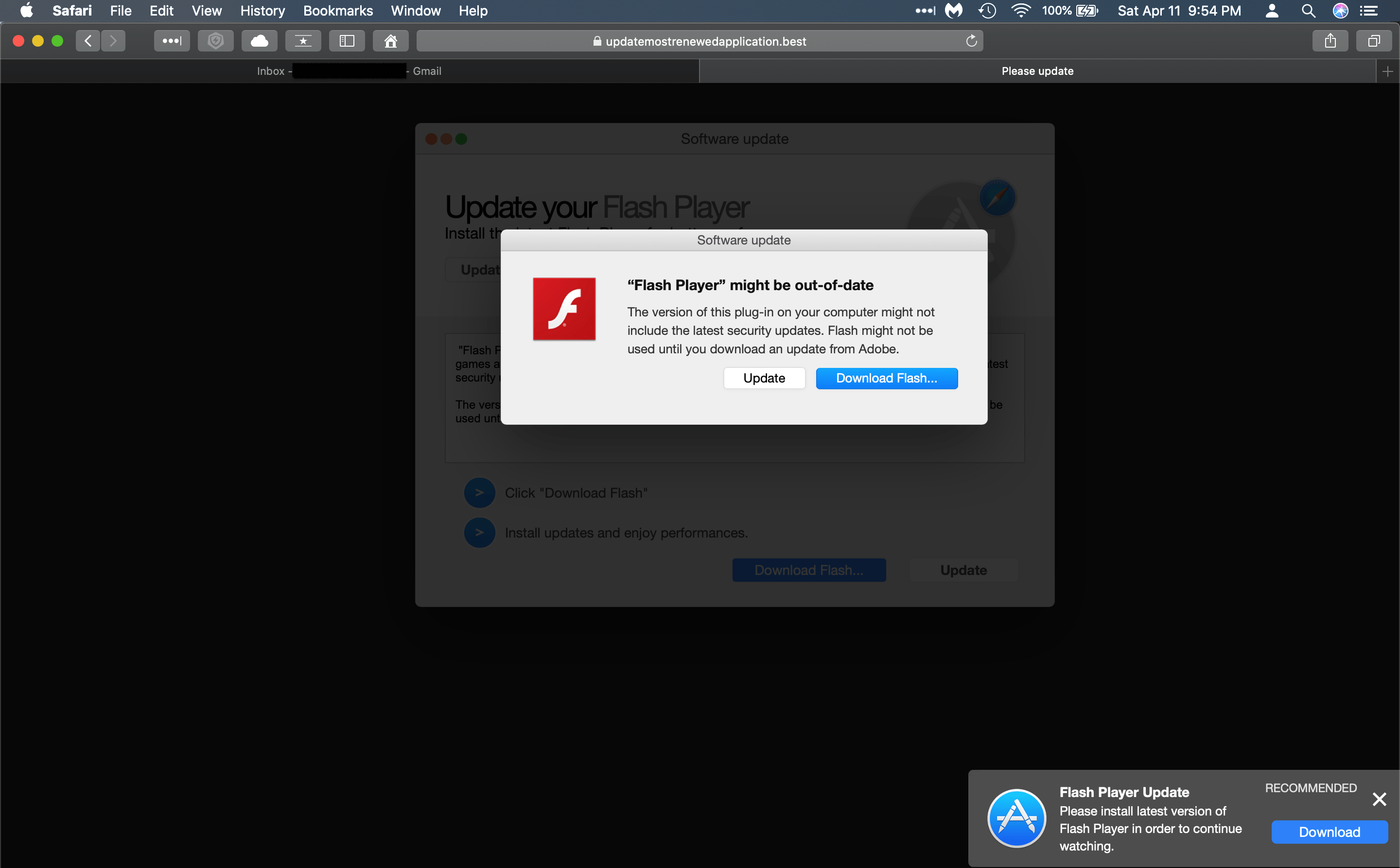Viewport: 1400px width, 868px height.
Task: Click the Safari back arrow button
Action: tap(88, 41)
